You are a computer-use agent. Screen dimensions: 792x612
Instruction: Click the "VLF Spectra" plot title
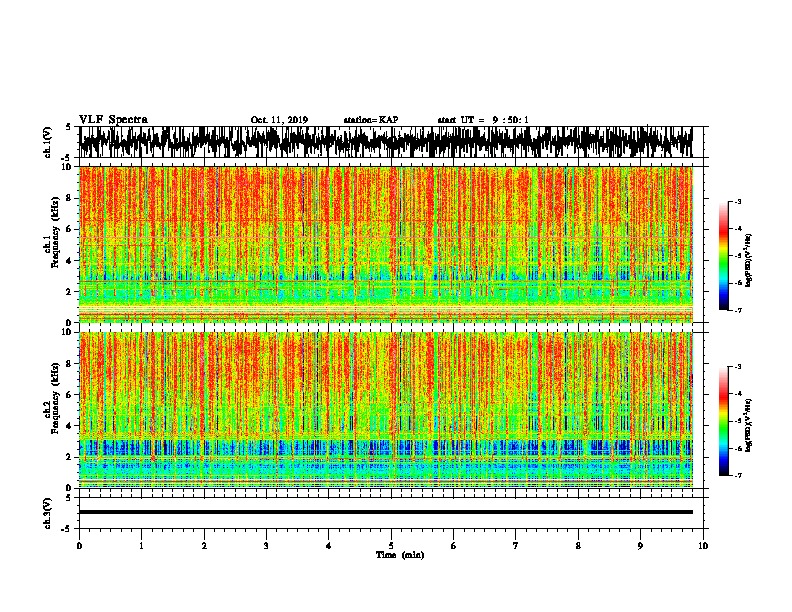pyautogui.click(x=113, y=119)
